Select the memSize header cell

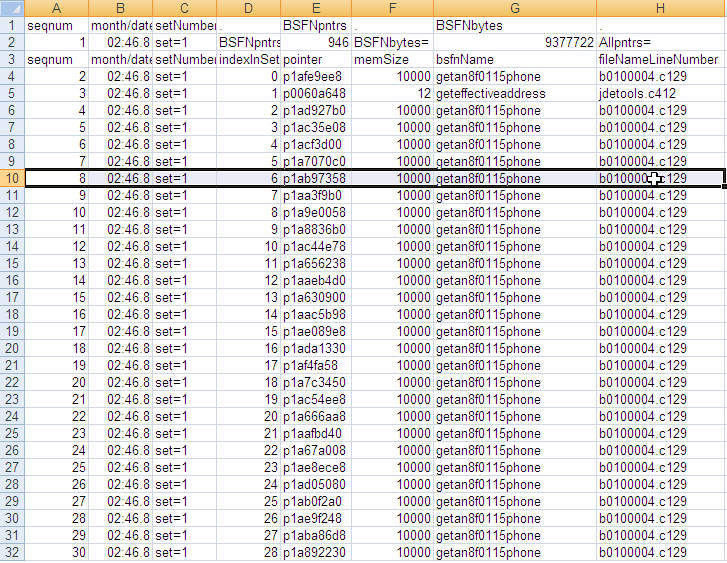click(393, 60)
